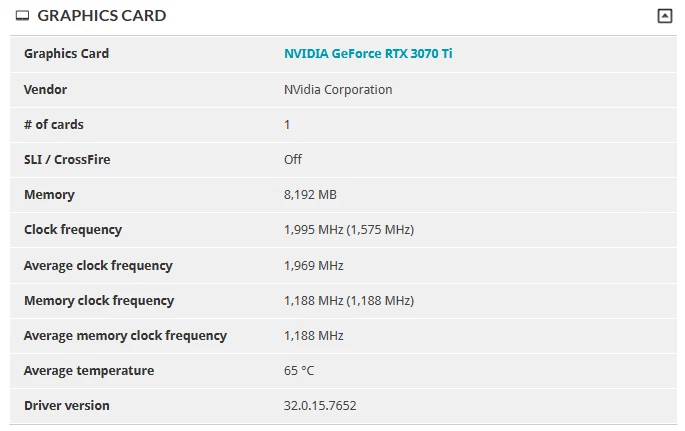Click the Average clock frequency label
Viewport: 685px width, 431px height.
[98, 265]
